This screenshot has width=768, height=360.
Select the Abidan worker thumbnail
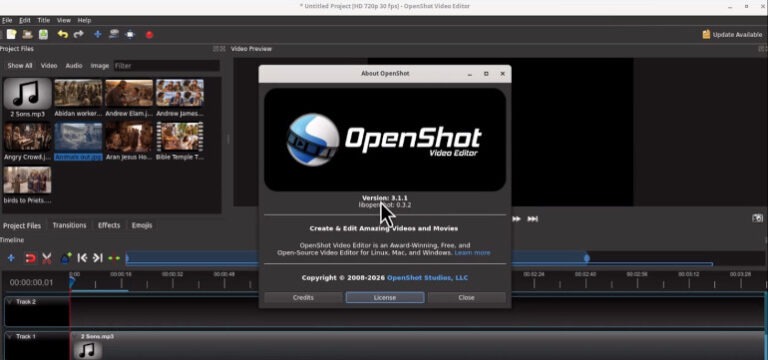[78, 93]
